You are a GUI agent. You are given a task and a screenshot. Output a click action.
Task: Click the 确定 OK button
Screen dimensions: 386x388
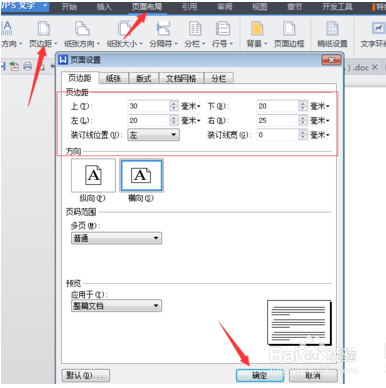click(260, 375)
